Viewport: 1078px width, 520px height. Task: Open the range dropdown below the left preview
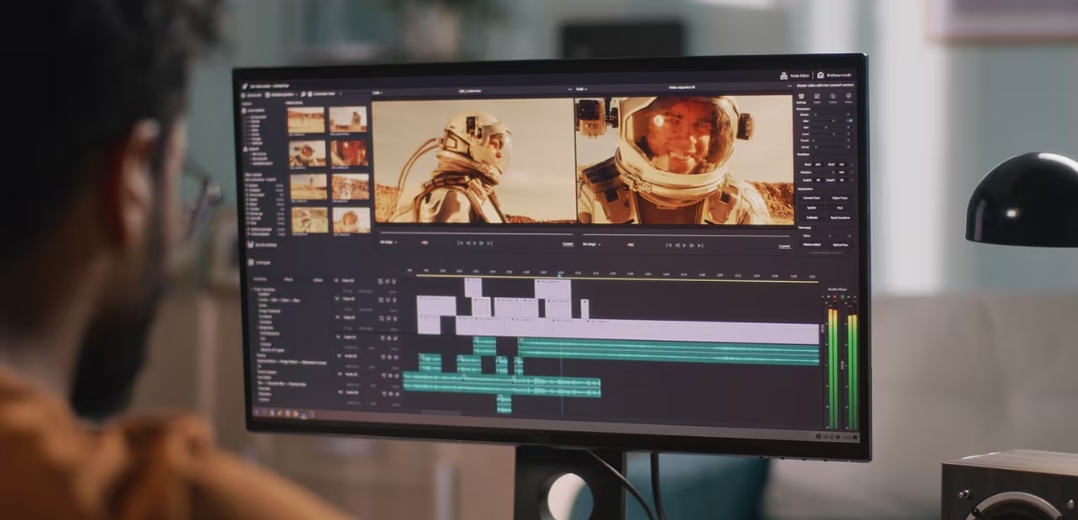pos(388,242)
